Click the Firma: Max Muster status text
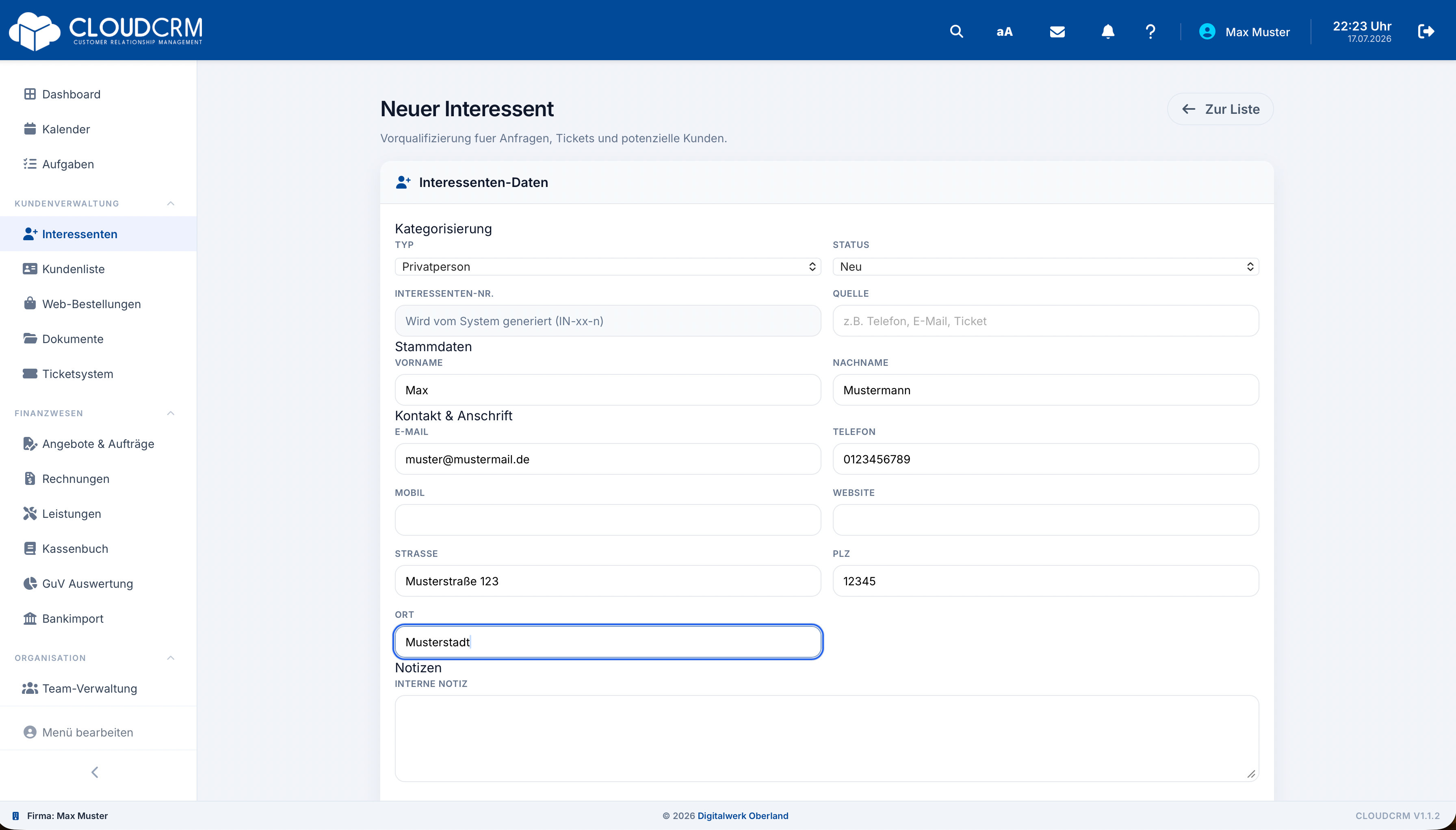The image size is (1456, 830). click(x=67, y=815)
